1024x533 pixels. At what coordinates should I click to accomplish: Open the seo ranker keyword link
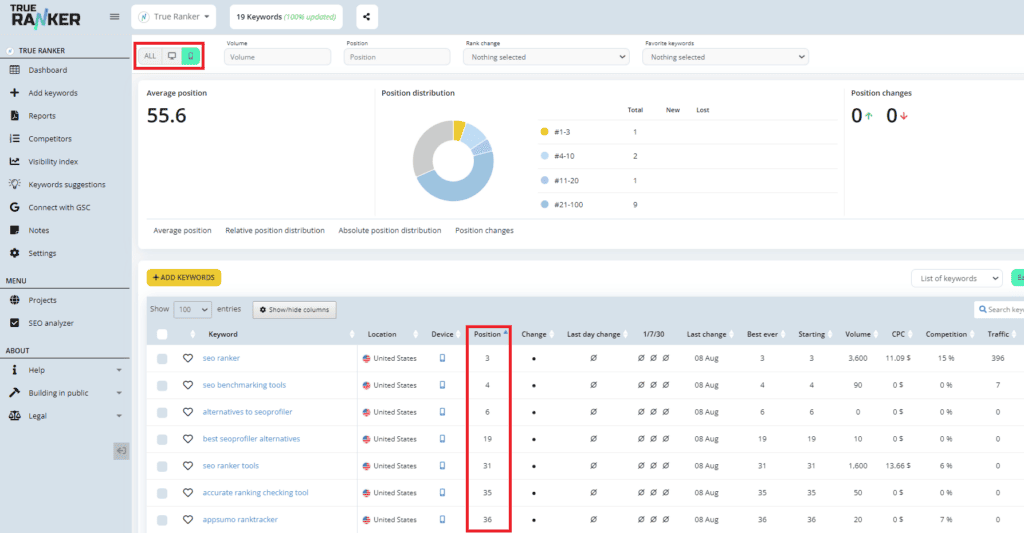pos(221,358)
